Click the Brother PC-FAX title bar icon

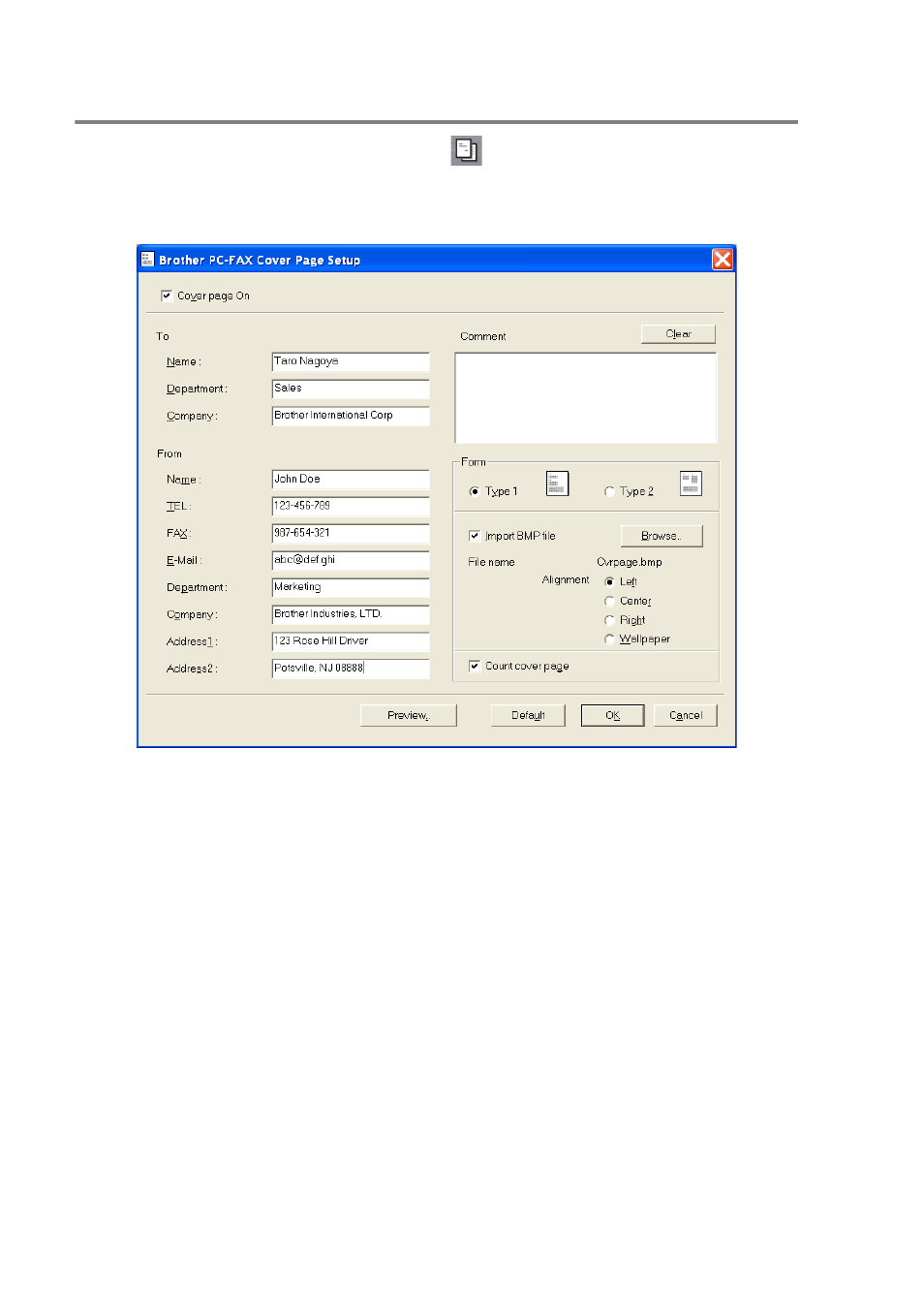pyautogui.click(x=148, y=259)
